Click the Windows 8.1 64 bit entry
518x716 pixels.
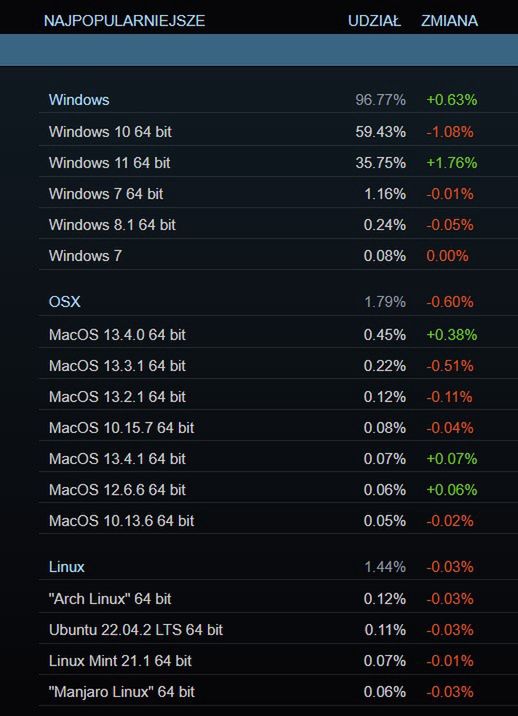278,225
